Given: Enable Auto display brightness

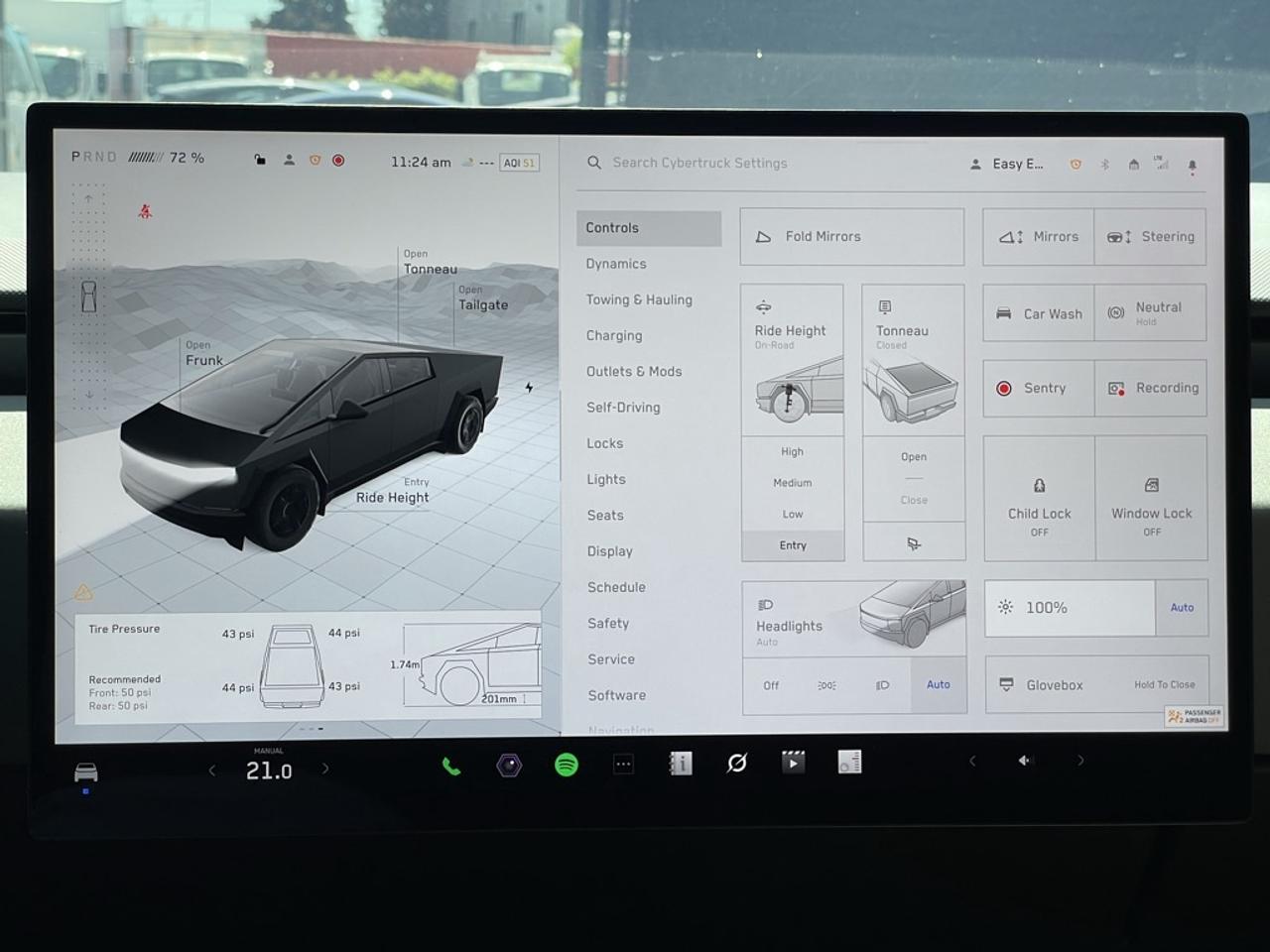Looking at the screenshot, I should [1182, 608].
